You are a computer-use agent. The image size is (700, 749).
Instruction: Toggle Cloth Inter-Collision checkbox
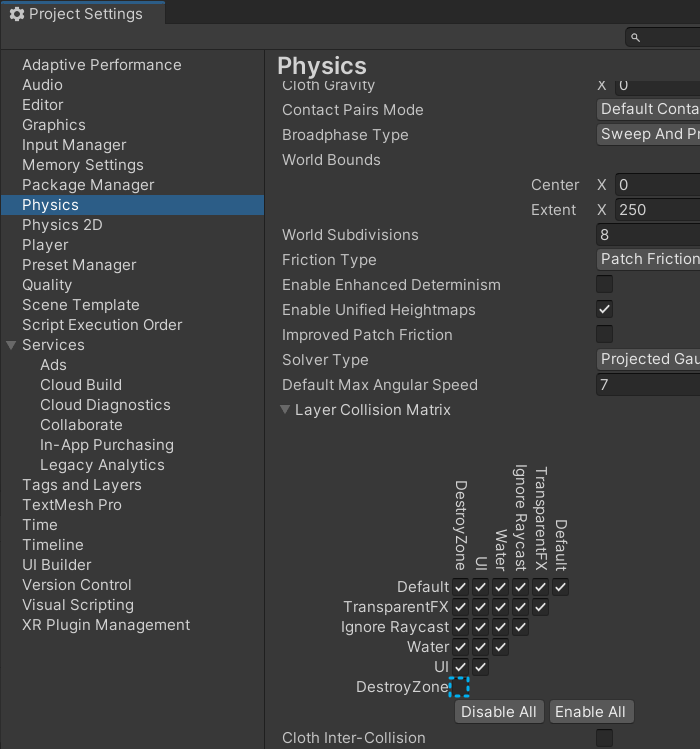pos(604,738)
